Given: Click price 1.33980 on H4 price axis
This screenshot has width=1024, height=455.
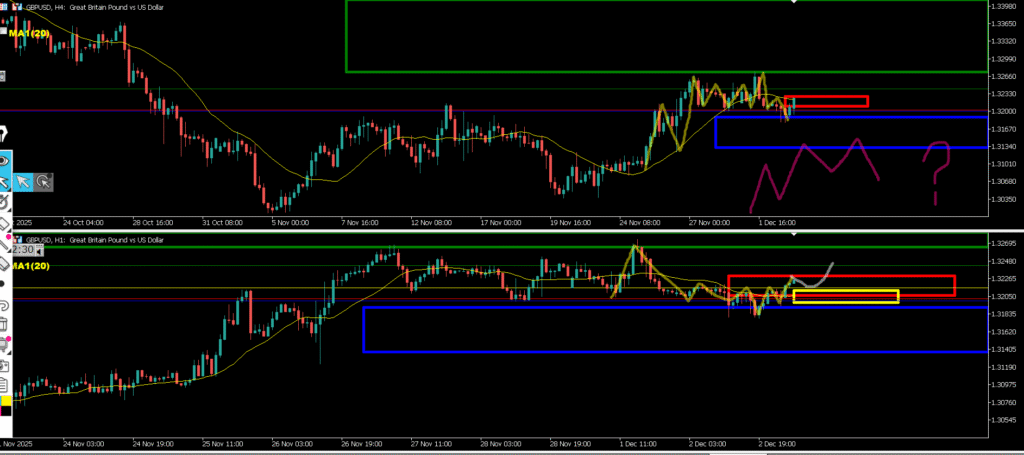Looking at the screenshot, I should click(x=1006, y=7).
